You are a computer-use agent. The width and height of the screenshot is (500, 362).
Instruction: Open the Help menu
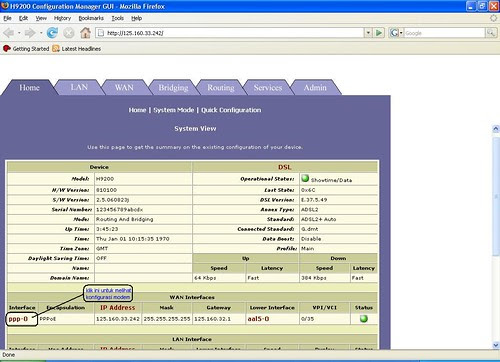click(x=136, y=18)
